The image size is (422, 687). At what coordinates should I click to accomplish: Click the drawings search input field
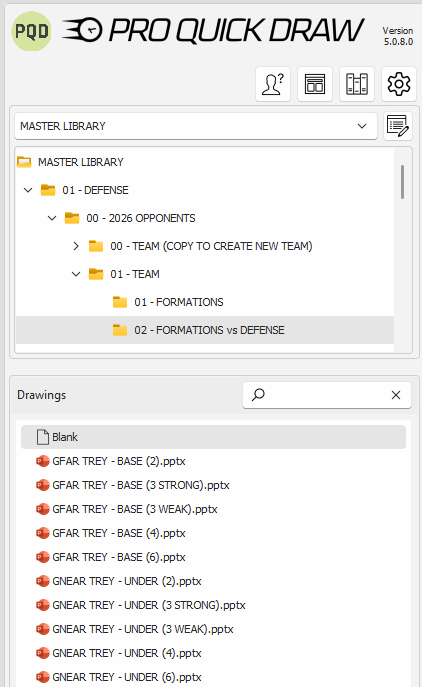pos(327,395)
